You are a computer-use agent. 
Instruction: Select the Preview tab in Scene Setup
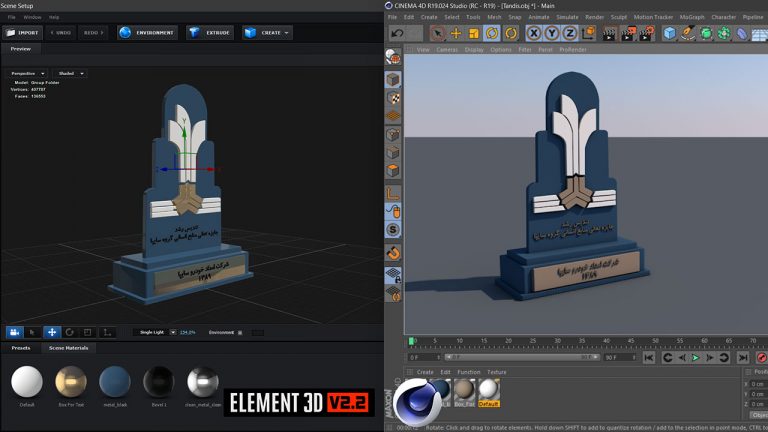tap(21, 49)
